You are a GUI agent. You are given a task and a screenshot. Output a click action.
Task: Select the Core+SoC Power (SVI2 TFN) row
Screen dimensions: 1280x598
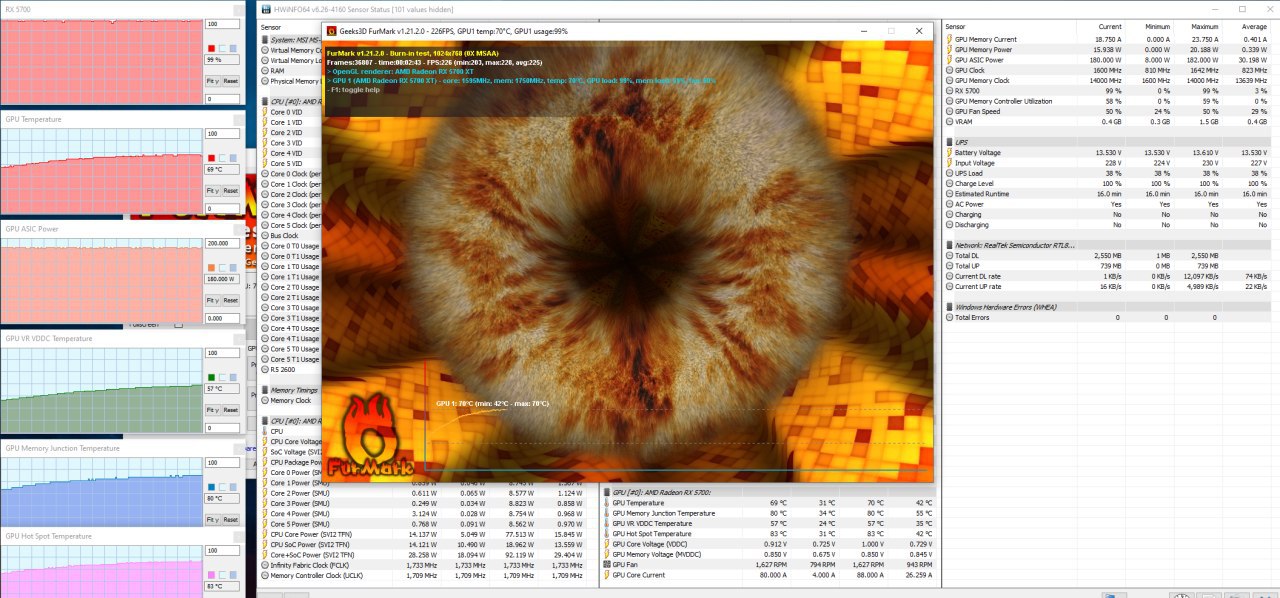426,555
